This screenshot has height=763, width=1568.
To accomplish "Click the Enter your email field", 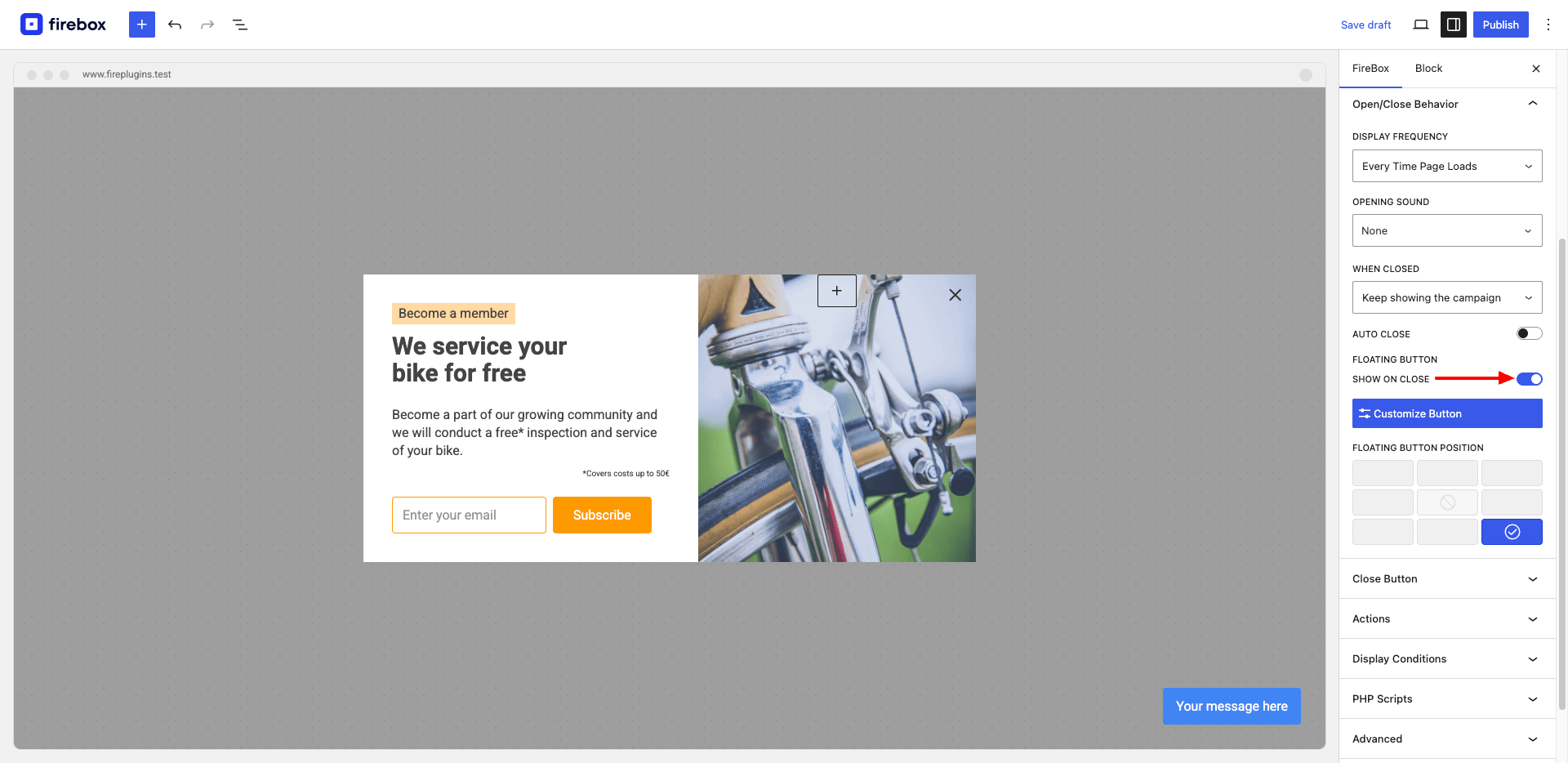I will click(x=469, y=515).
